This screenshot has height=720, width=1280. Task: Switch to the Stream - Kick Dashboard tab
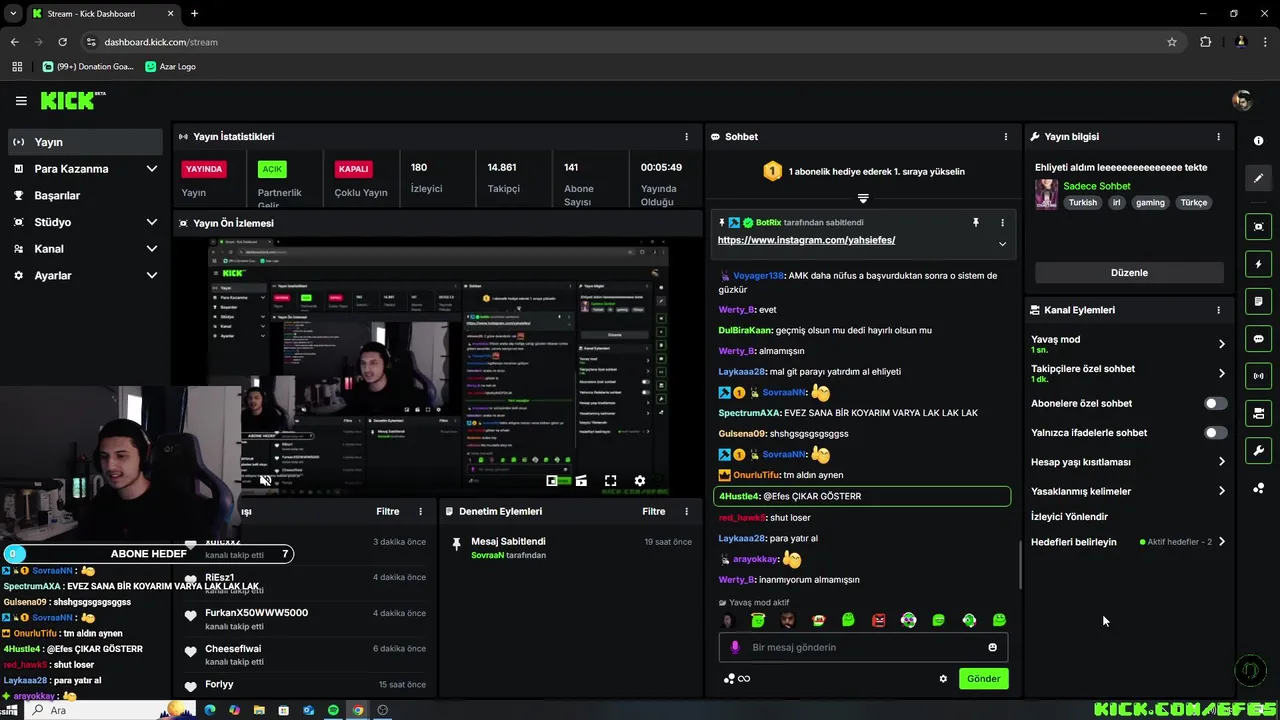pos(104,14)
